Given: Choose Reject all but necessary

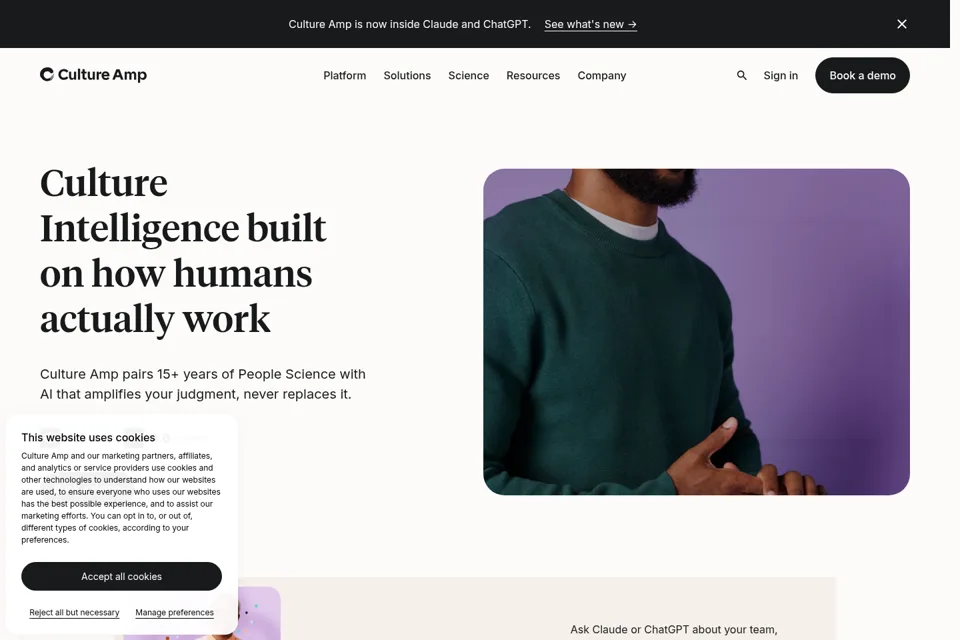Looking at the screenshot, I should [x=74, y=612].
